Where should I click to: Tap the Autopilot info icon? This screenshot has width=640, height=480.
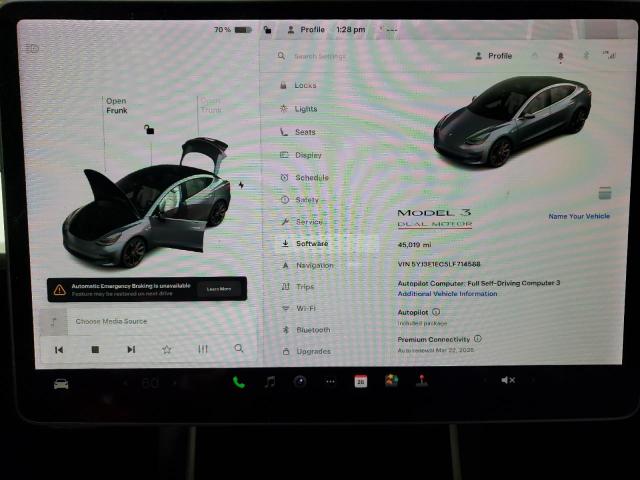(x=436, y=312)
